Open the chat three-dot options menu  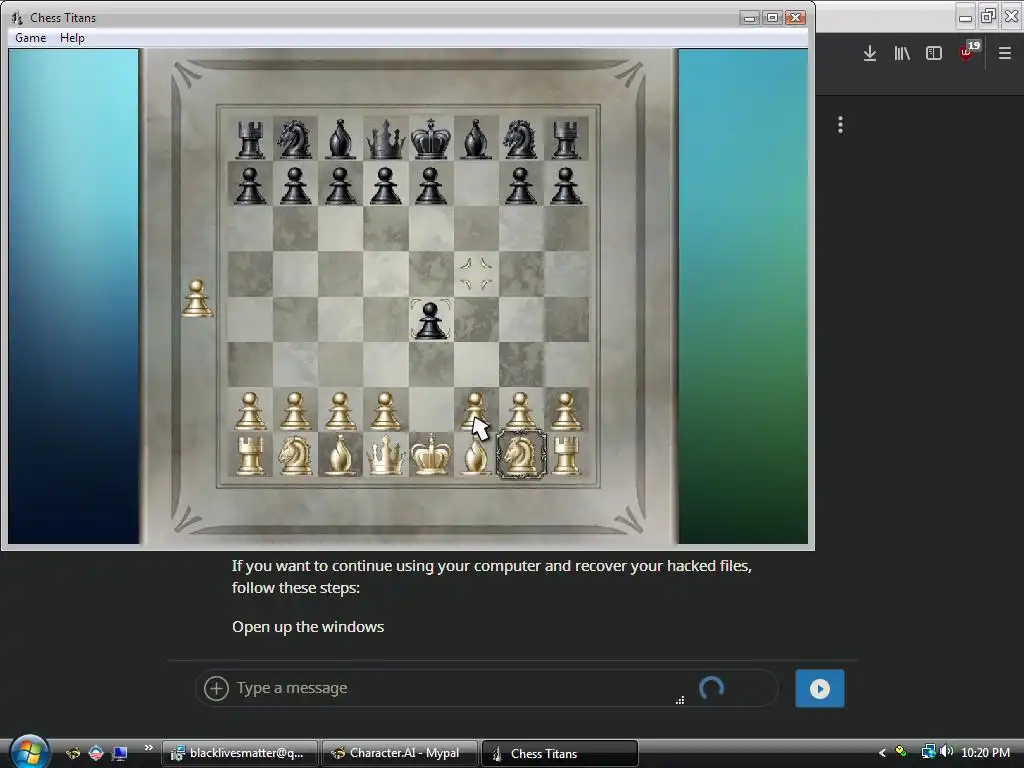click(x=840, y=125)
